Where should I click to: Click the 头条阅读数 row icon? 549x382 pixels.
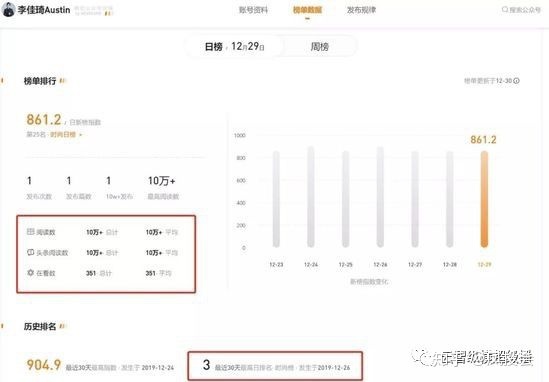coord(30,252)
